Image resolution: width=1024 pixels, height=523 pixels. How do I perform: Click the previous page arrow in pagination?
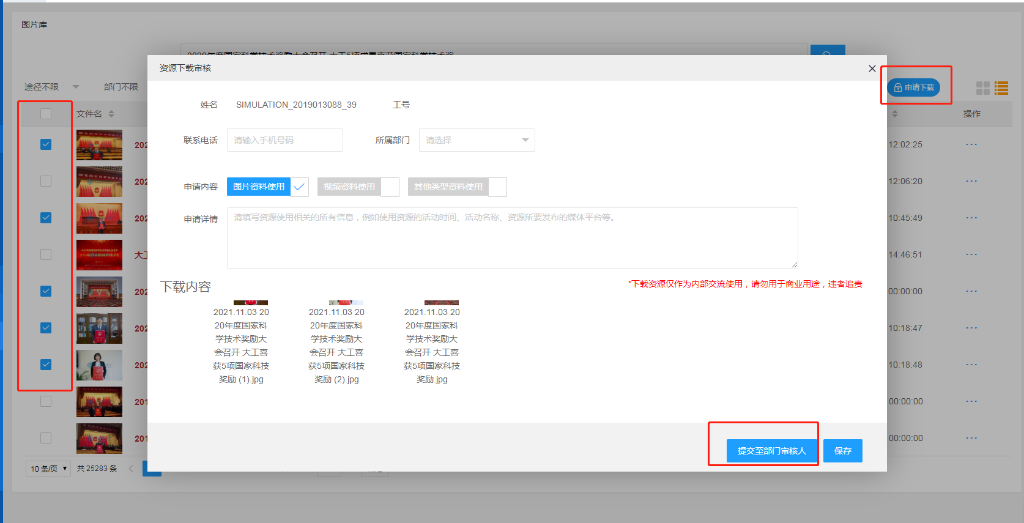pyautogui.click(x=129, y=468)
